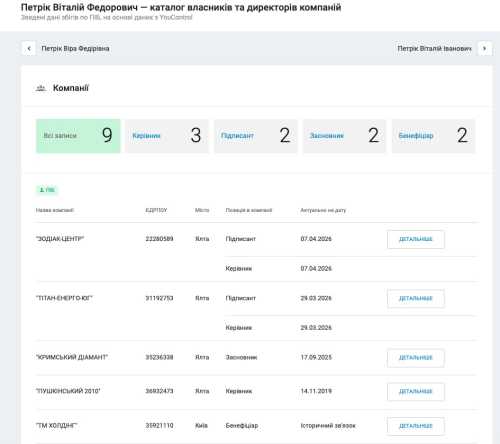The width and height of the screenshot is (500, 444).
Task: Open details for "ПУШКІНСЬКИЙ 2010" company
Action: 416,392
